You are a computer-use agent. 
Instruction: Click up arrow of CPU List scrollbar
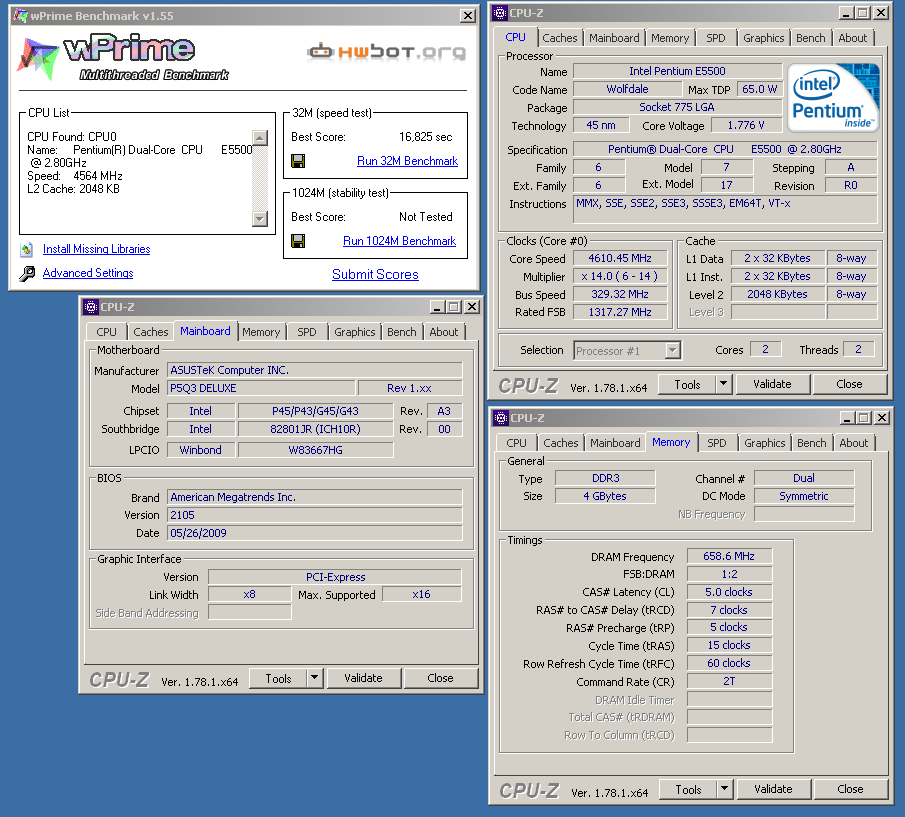[260, 138]
